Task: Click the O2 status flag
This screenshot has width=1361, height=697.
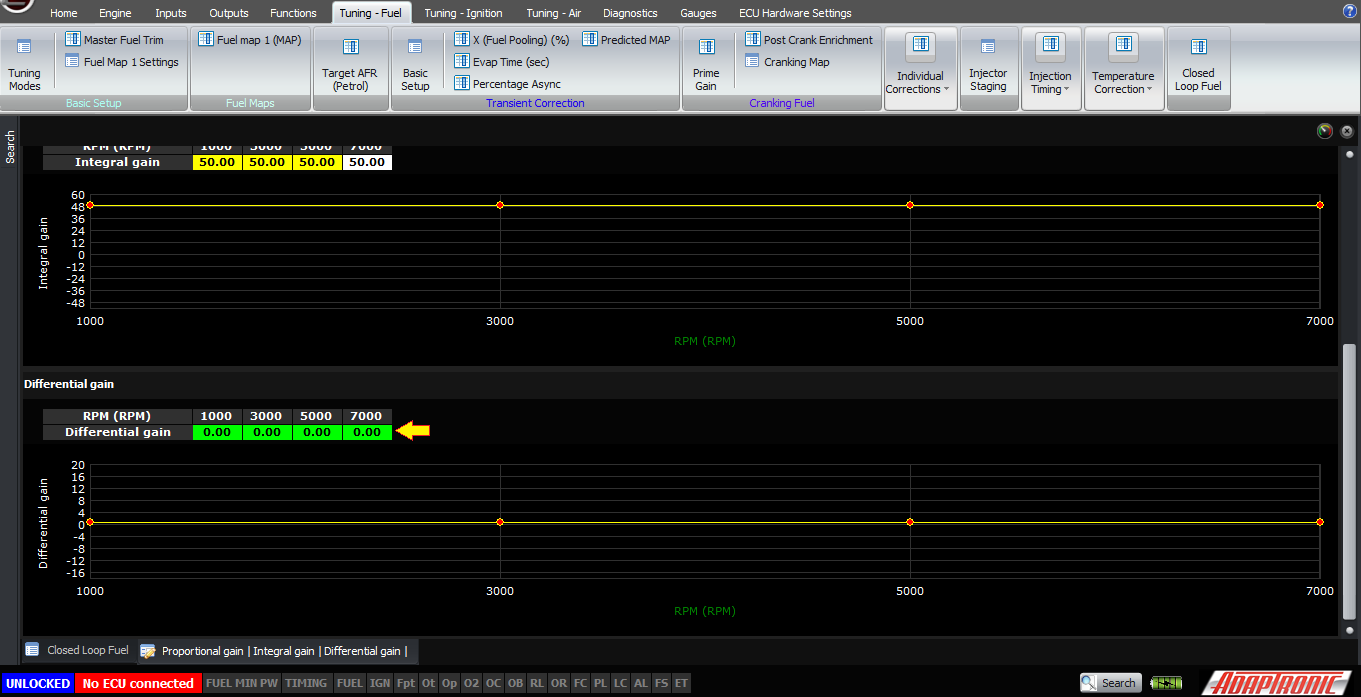Action: click(472, 683)
